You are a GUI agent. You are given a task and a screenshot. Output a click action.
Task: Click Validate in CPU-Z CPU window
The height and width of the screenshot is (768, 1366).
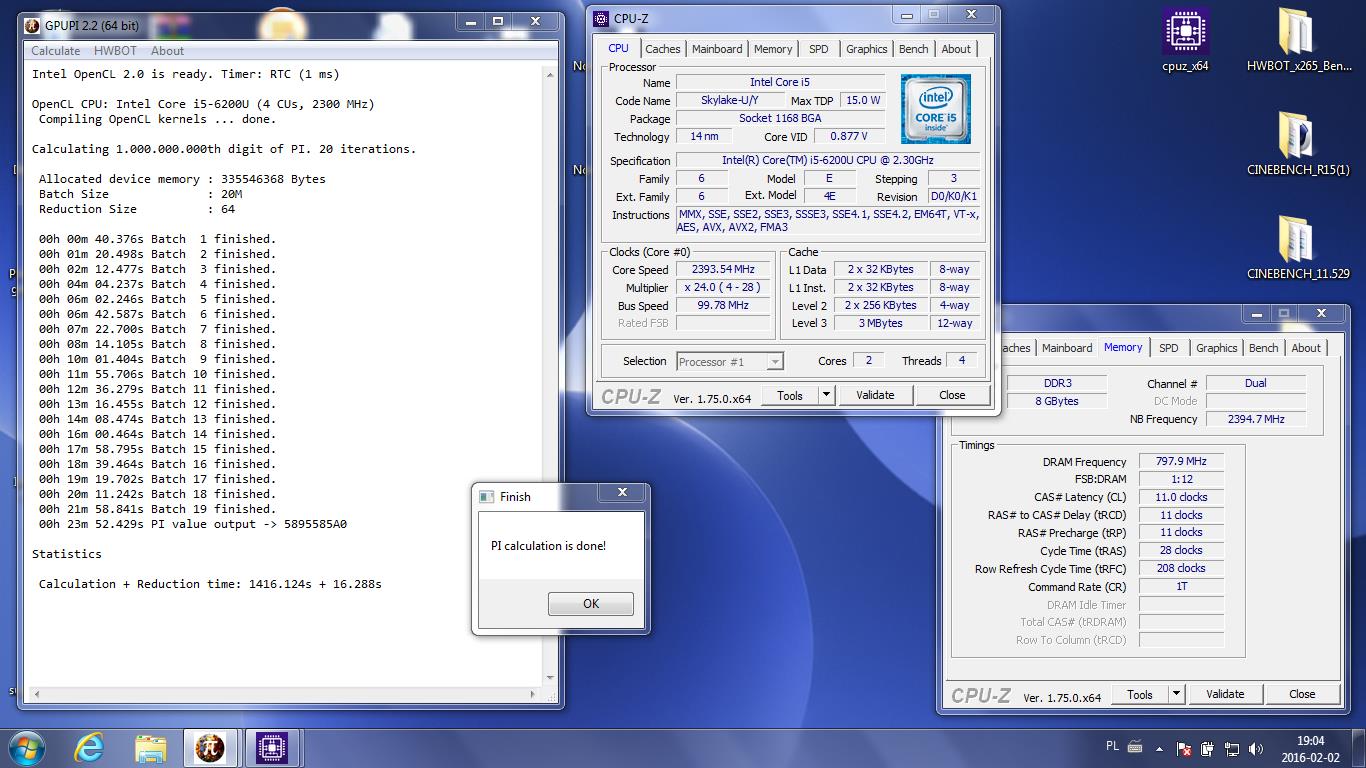point(875,395)
